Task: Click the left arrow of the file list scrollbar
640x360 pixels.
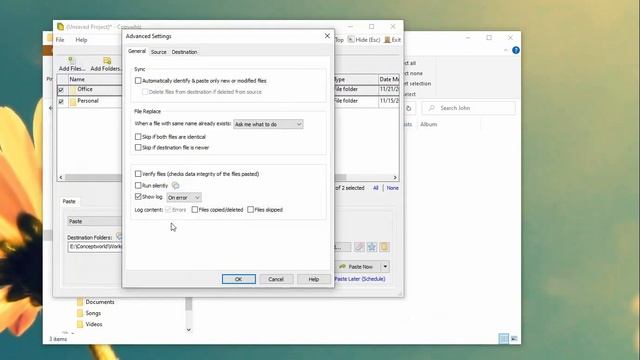Action: (x=61, y=178)
